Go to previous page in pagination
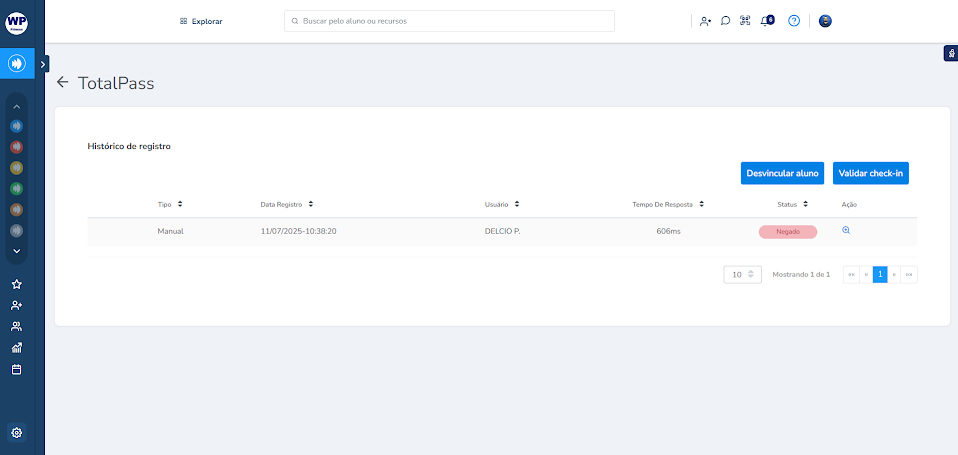Viewport: 958px width, 455px height. pyautogui.click(x=866, y=275)
